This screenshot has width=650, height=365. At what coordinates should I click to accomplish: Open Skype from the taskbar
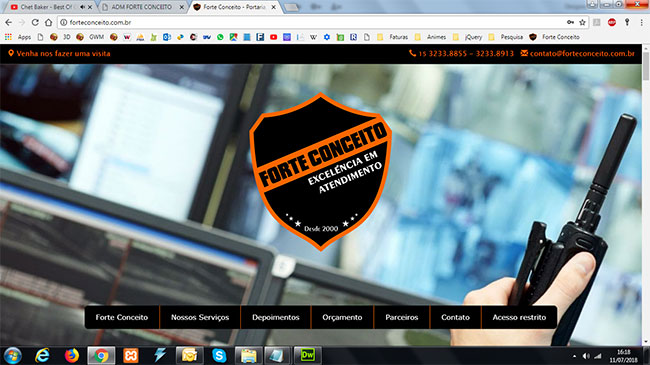[x=219, y=355]
